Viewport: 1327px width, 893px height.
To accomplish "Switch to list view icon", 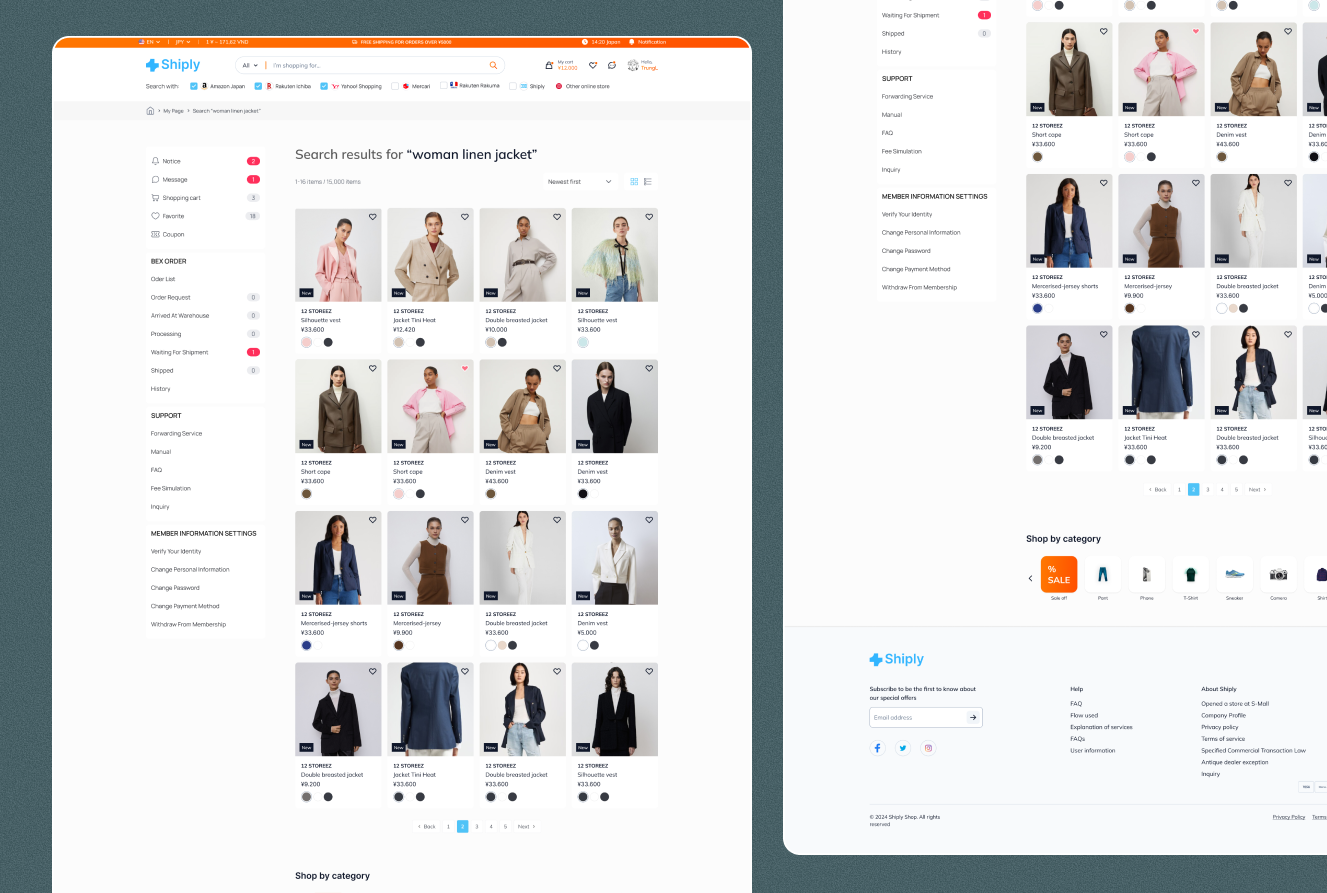I will [x=648, y=181].
